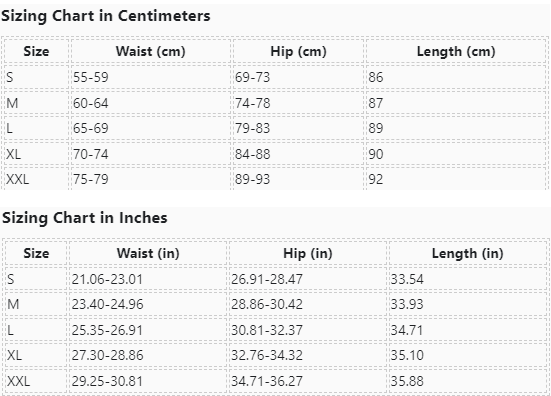Click the 34.71-36.27 hip cell
The width and height of the screenshot is (551, 396).
(308, 381)
